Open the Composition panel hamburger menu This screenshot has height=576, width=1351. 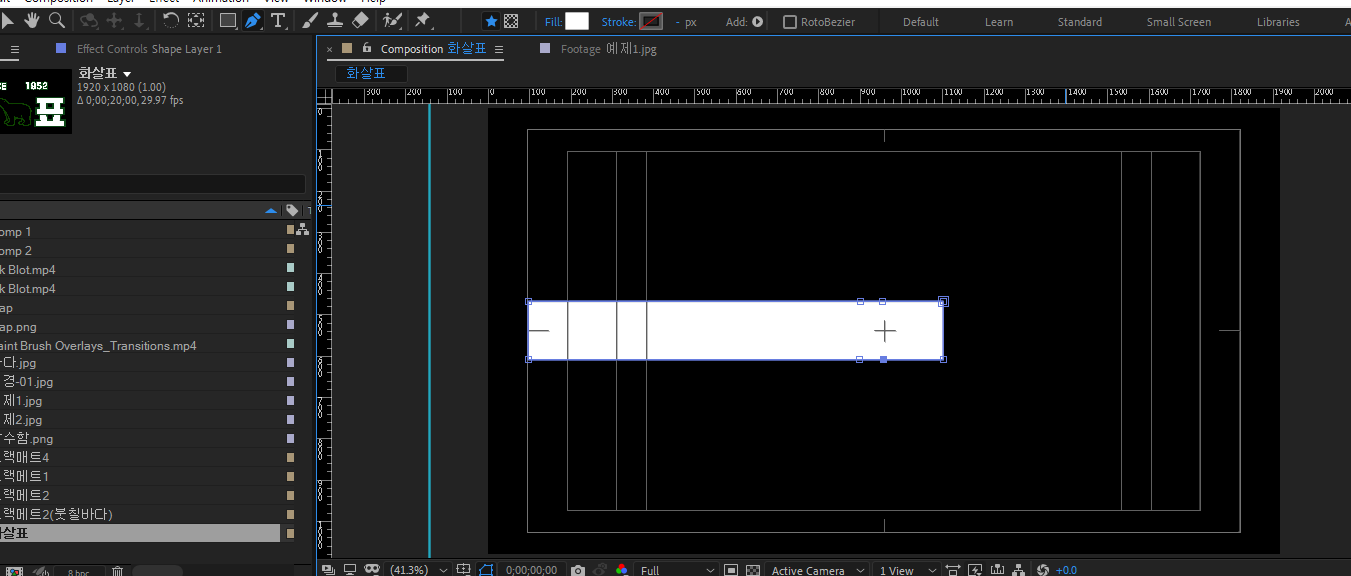[499, 49]
